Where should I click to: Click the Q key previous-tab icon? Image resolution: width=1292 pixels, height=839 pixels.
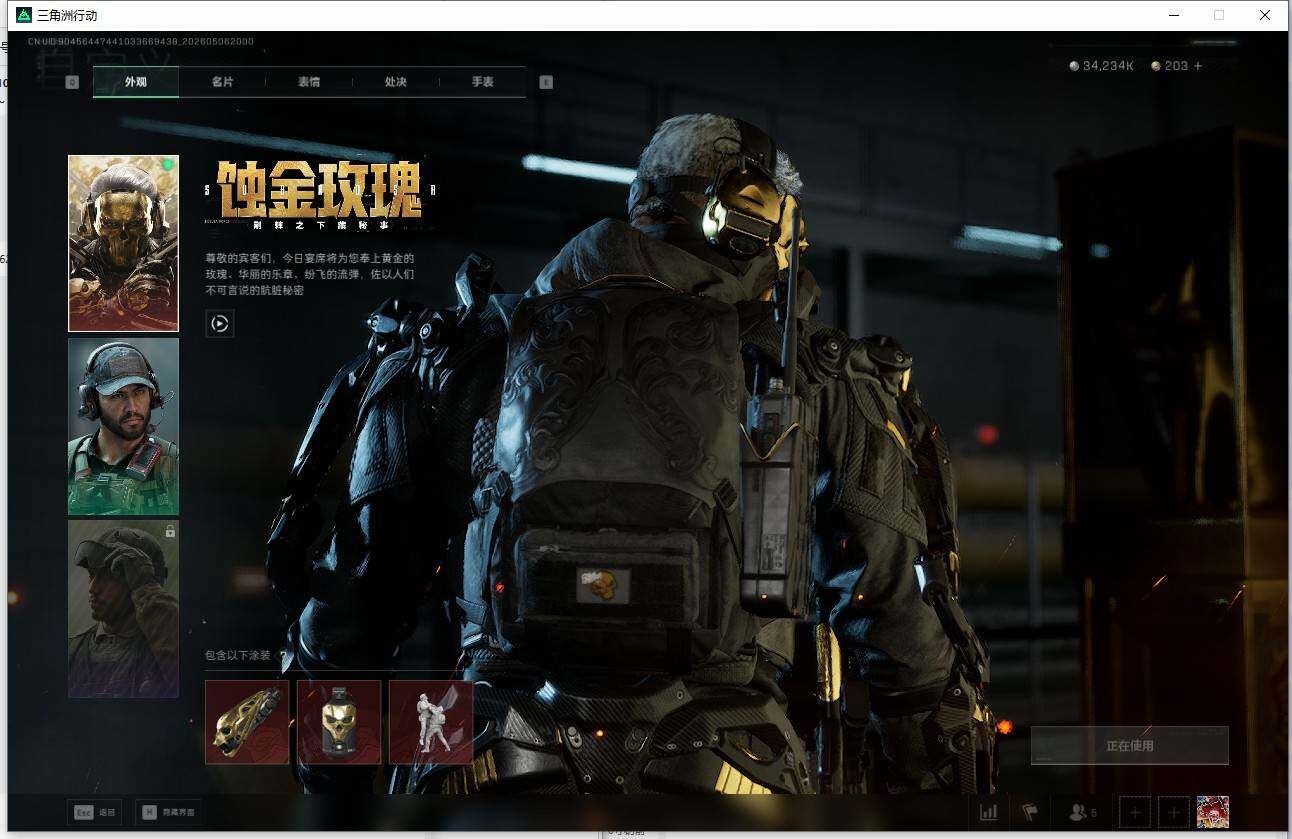click(72, 82)
